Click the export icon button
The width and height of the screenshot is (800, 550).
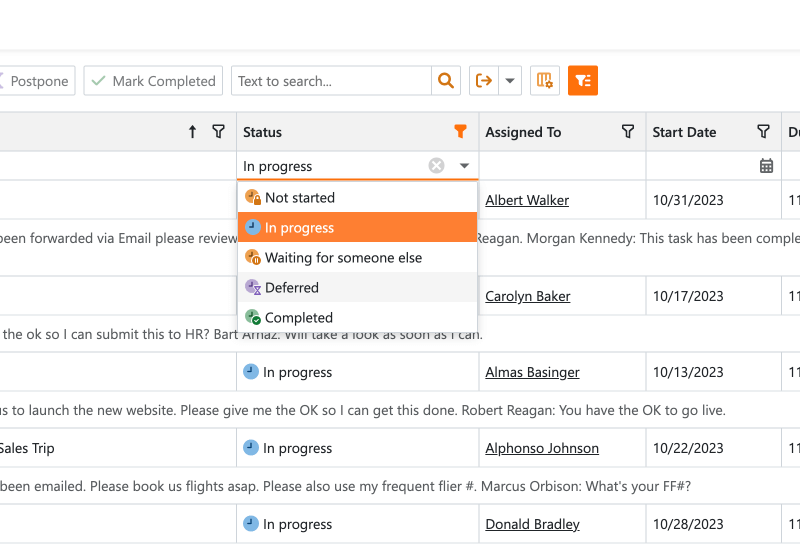tap(484, 81)
